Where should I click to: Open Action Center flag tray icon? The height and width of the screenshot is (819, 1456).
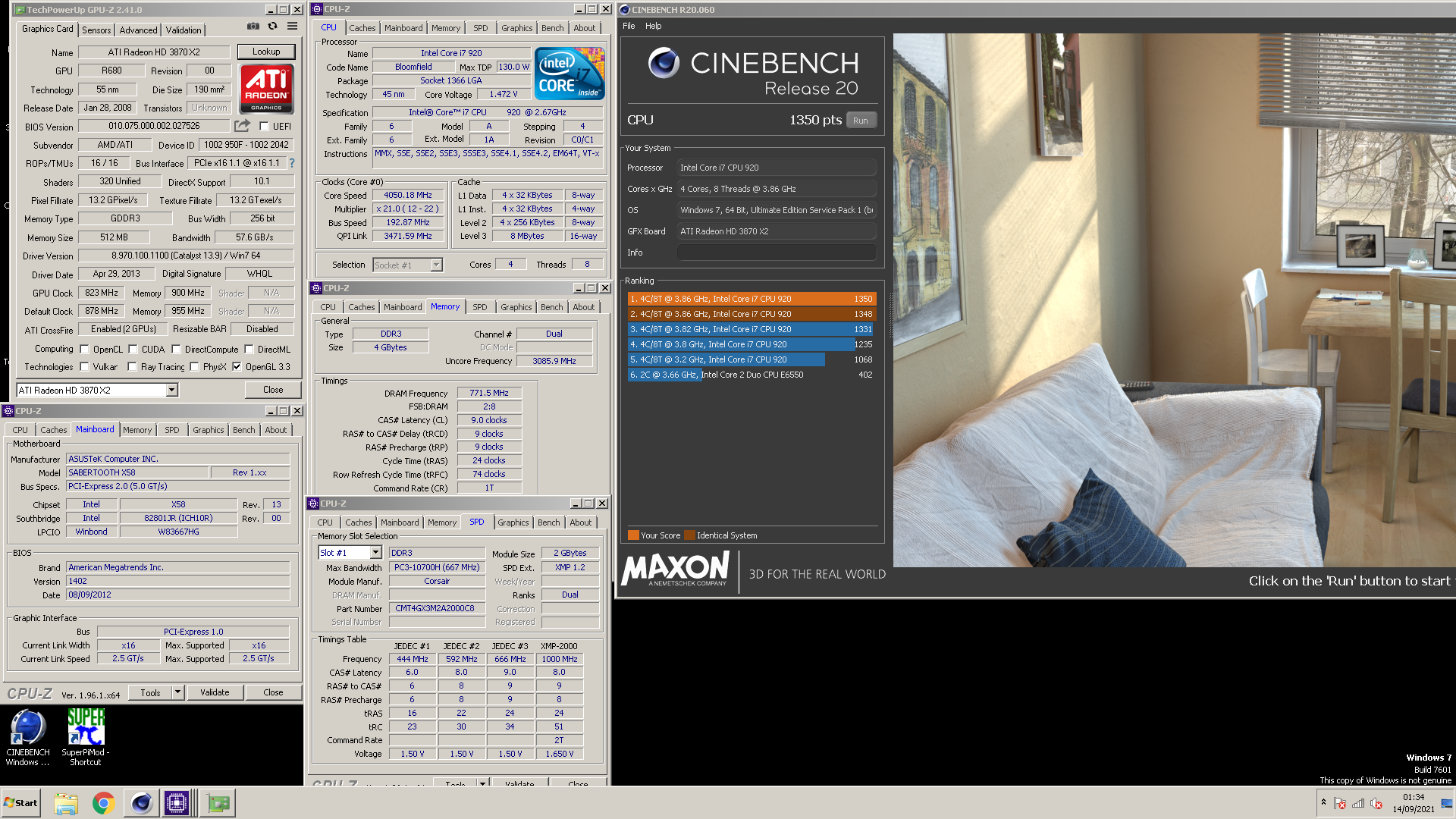1340,803
